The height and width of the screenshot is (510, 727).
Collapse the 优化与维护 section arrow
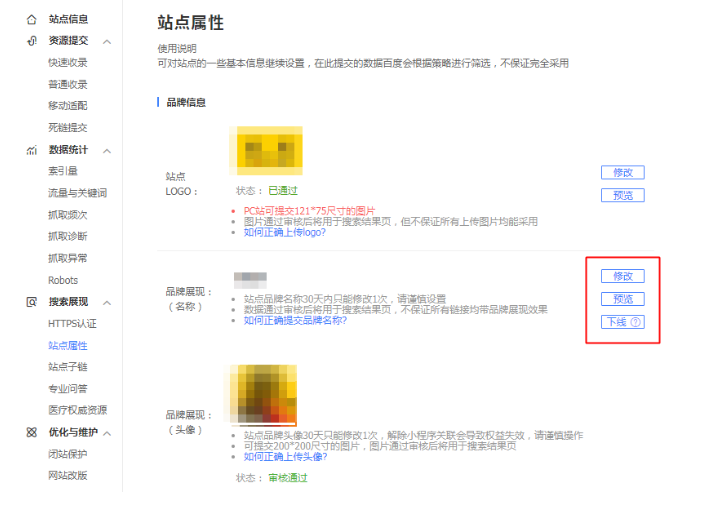(x=107, y=432)
